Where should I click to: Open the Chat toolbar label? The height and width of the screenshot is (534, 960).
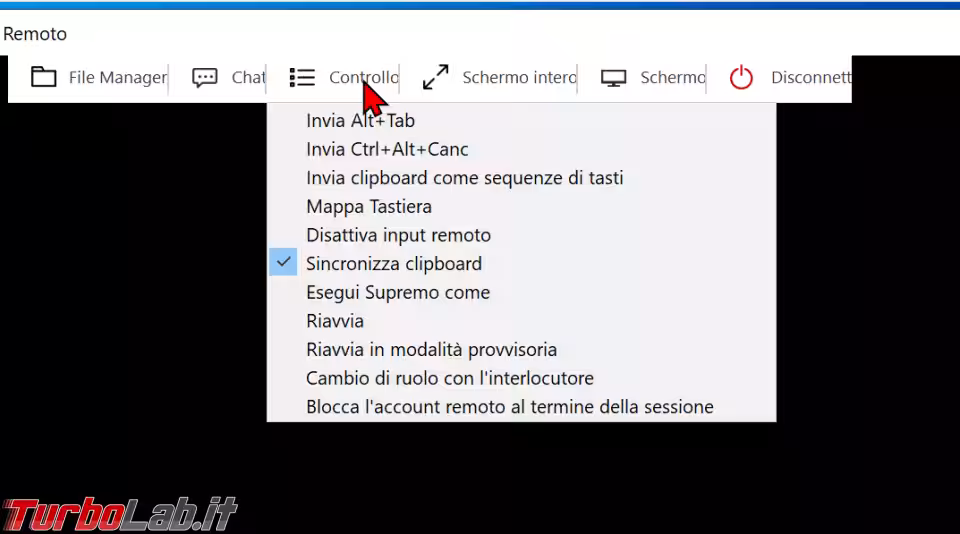(248, 77)
